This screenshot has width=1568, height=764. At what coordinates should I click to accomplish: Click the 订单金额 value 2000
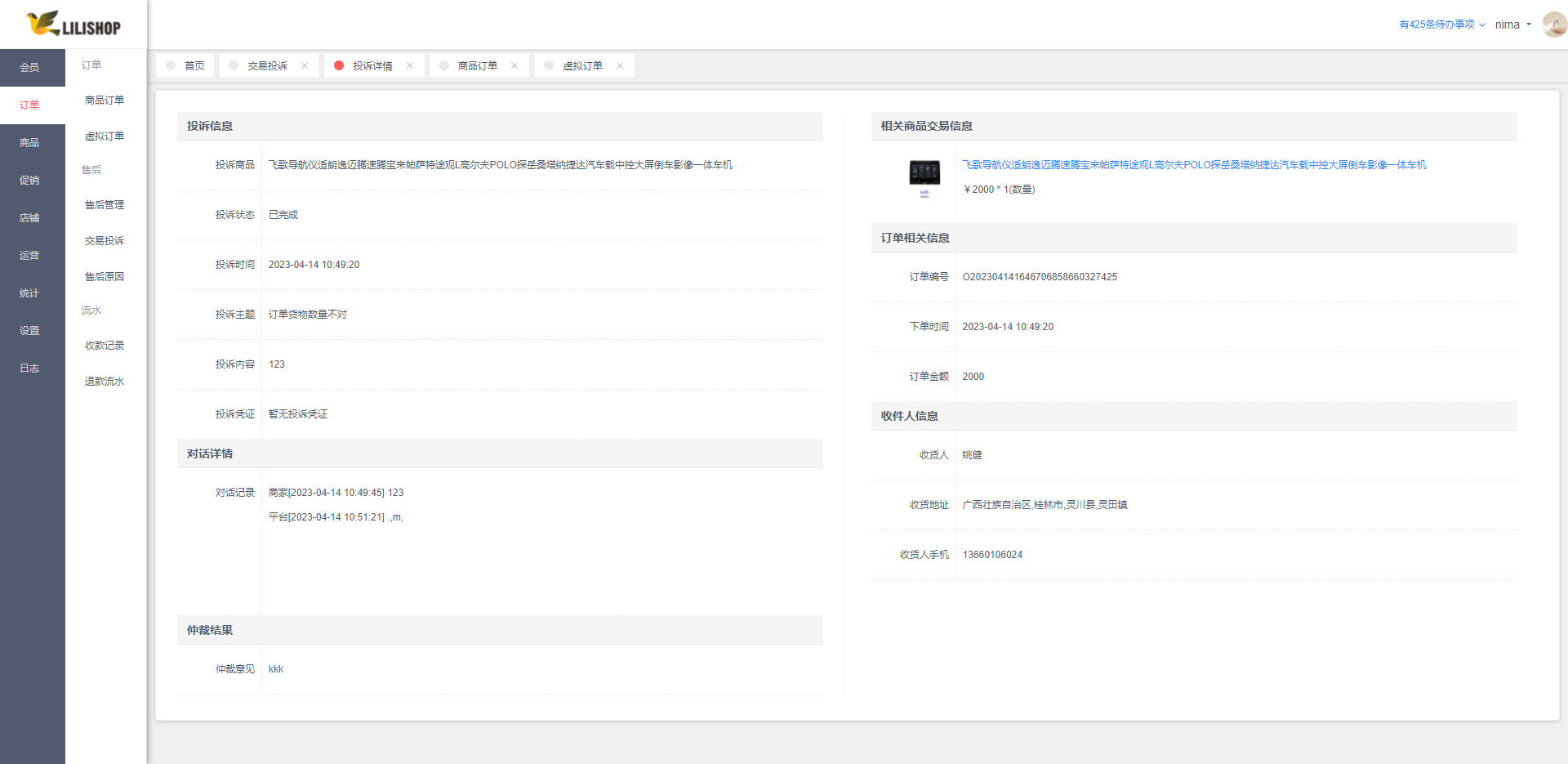tap(973, 377)
